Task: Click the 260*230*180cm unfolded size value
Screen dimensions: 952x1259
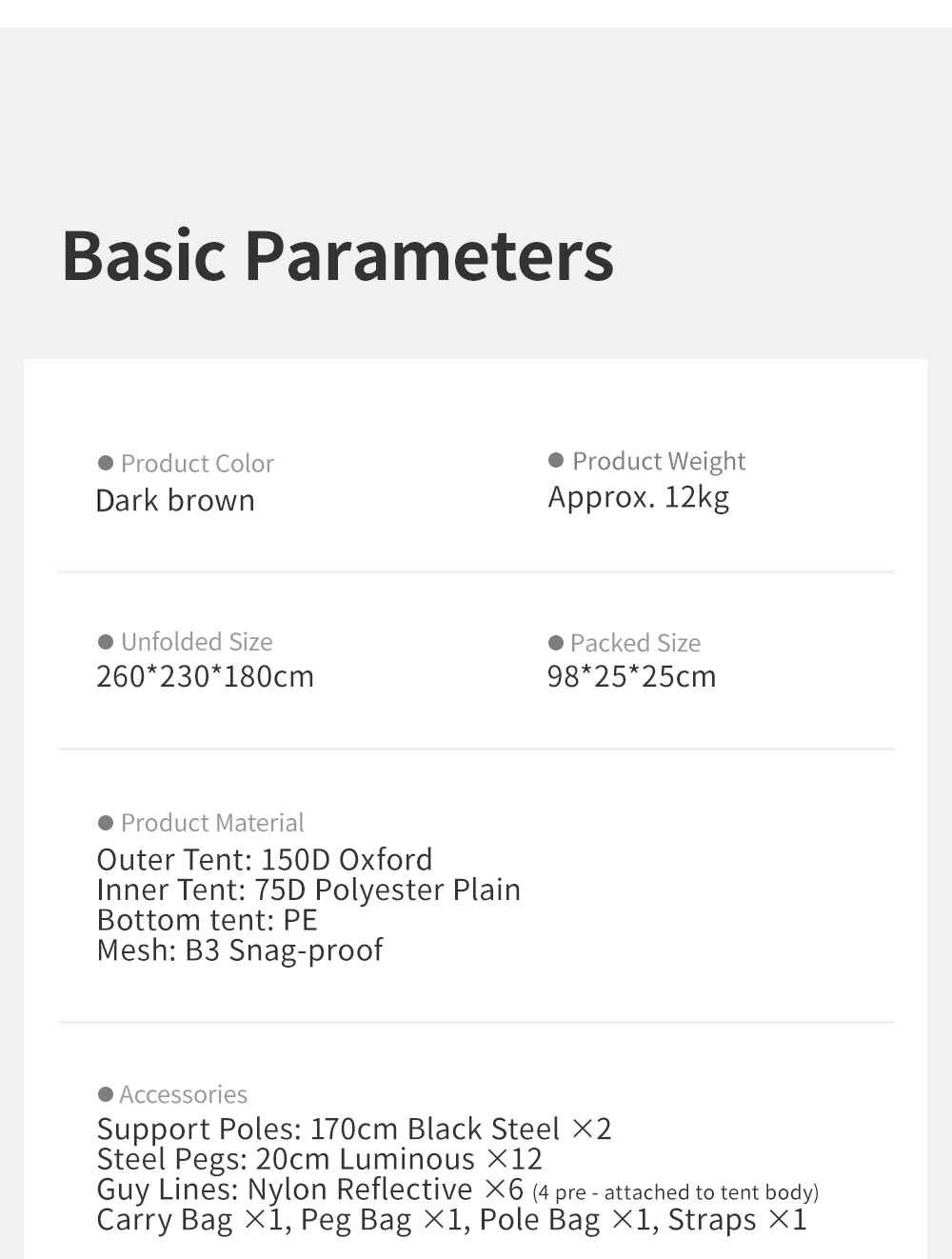Action: [x=205, y=676]
